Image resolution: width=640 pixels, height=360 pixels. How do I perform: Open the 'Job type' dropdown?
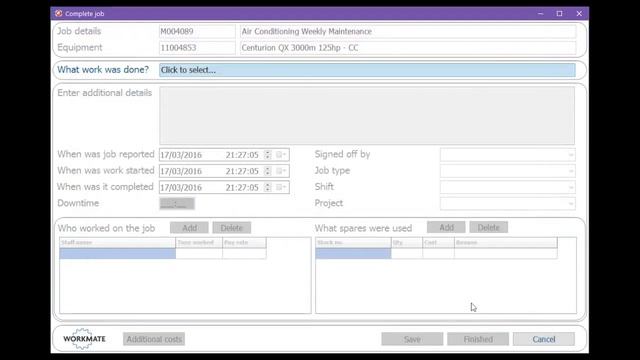(x=508, y=171)
